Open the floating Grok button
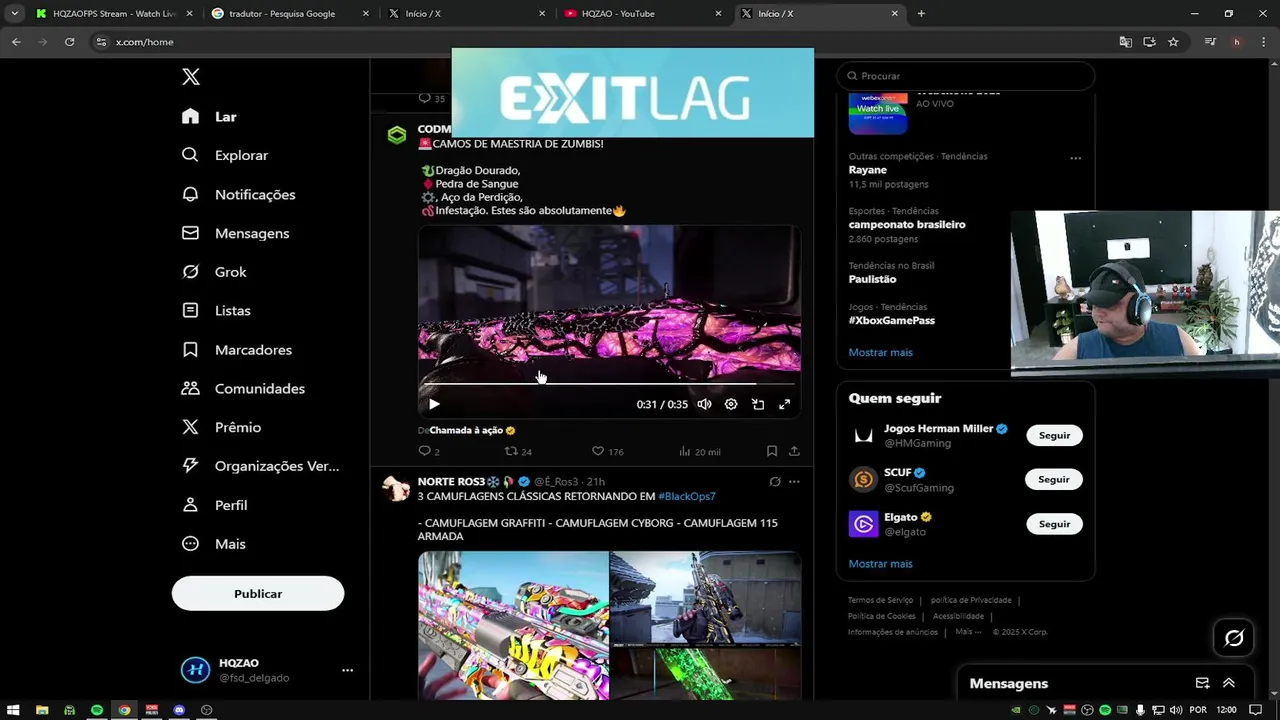 pyautogui.click(x=1234, y=638)
